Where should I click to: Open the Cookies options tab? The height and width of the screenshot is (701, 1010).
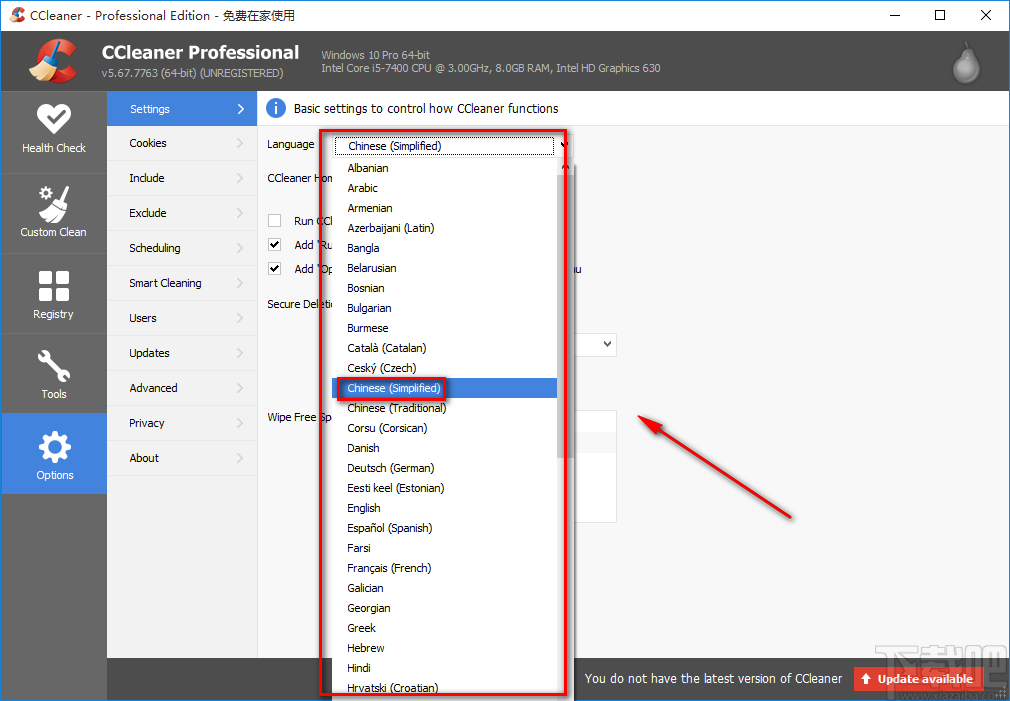click(x=182, y=143)
